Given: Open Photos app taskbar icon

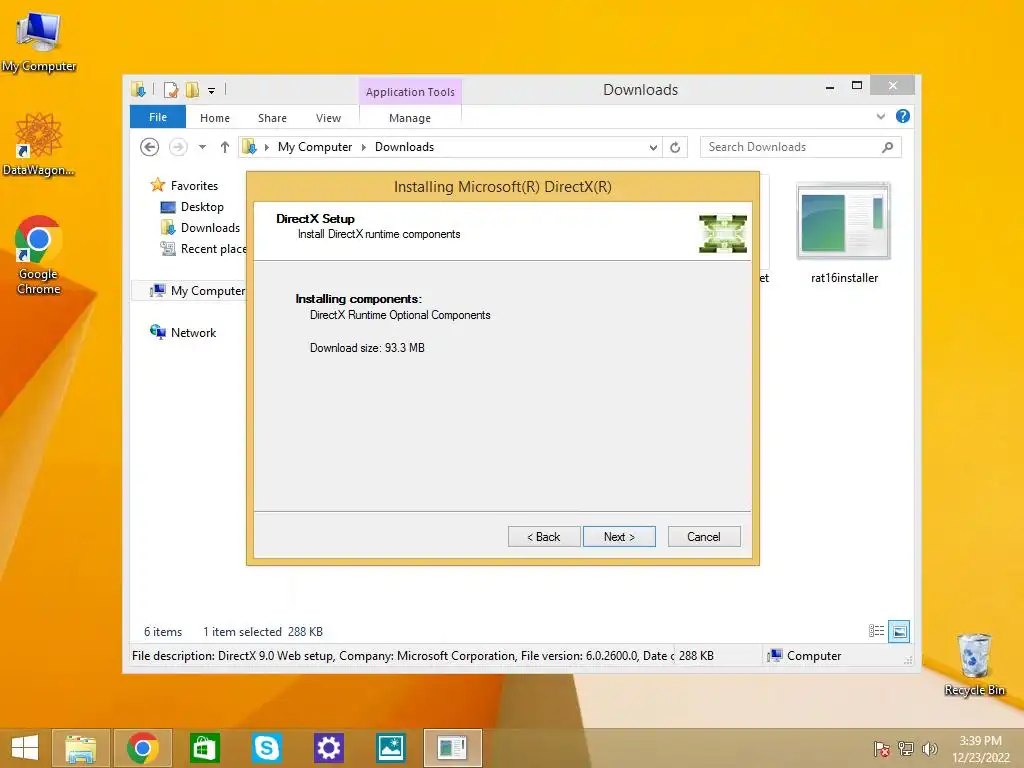Looking at the screenshot, I should pos(391,748).
